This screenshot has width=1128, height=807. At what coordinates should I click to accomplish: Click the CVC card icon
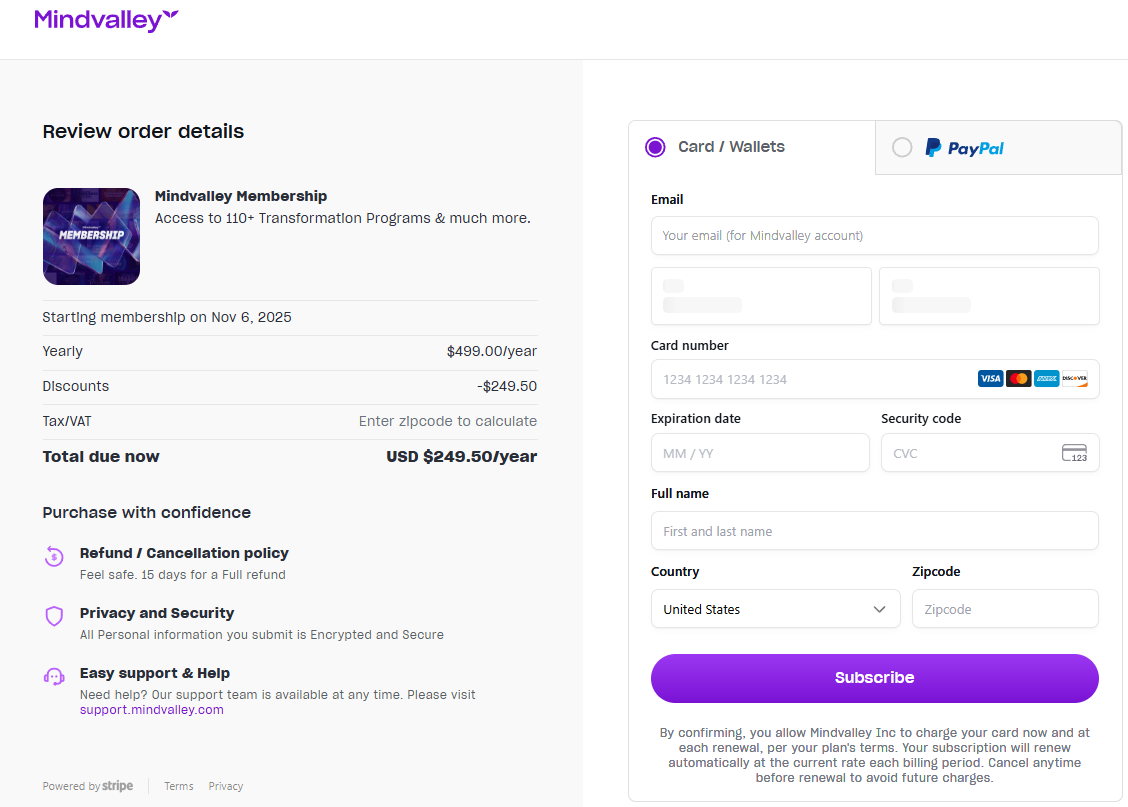1074,453
